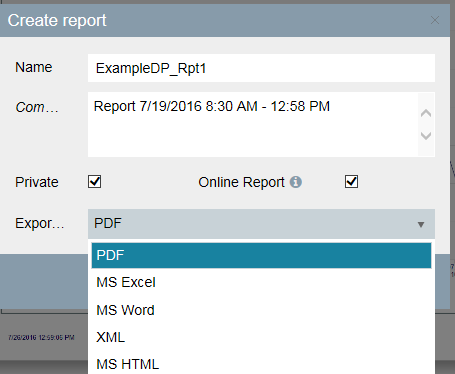Click the Name field containing ExampleDP_Rpt1
Viewport: 455px width, 374px height.
[261, 68]
